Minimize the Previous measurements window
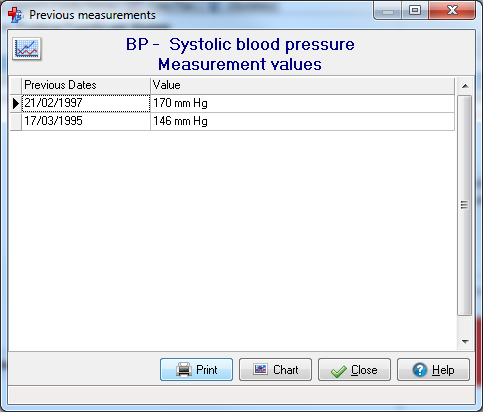The image size is (483, 412). tap(388, 11)
